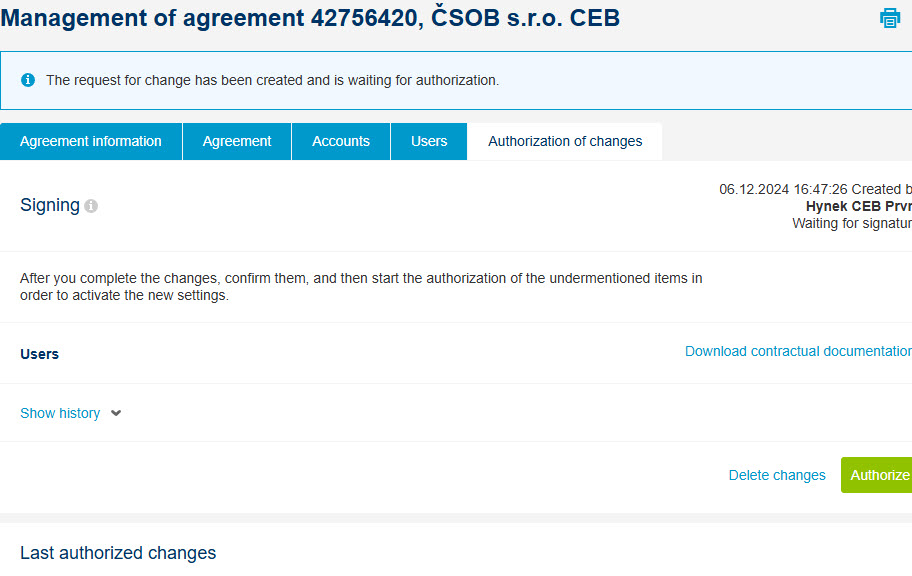The width and height of the screenshot is (912, 576).
Task: Click the waiting for authorization message text
Action: coord(272,80)
